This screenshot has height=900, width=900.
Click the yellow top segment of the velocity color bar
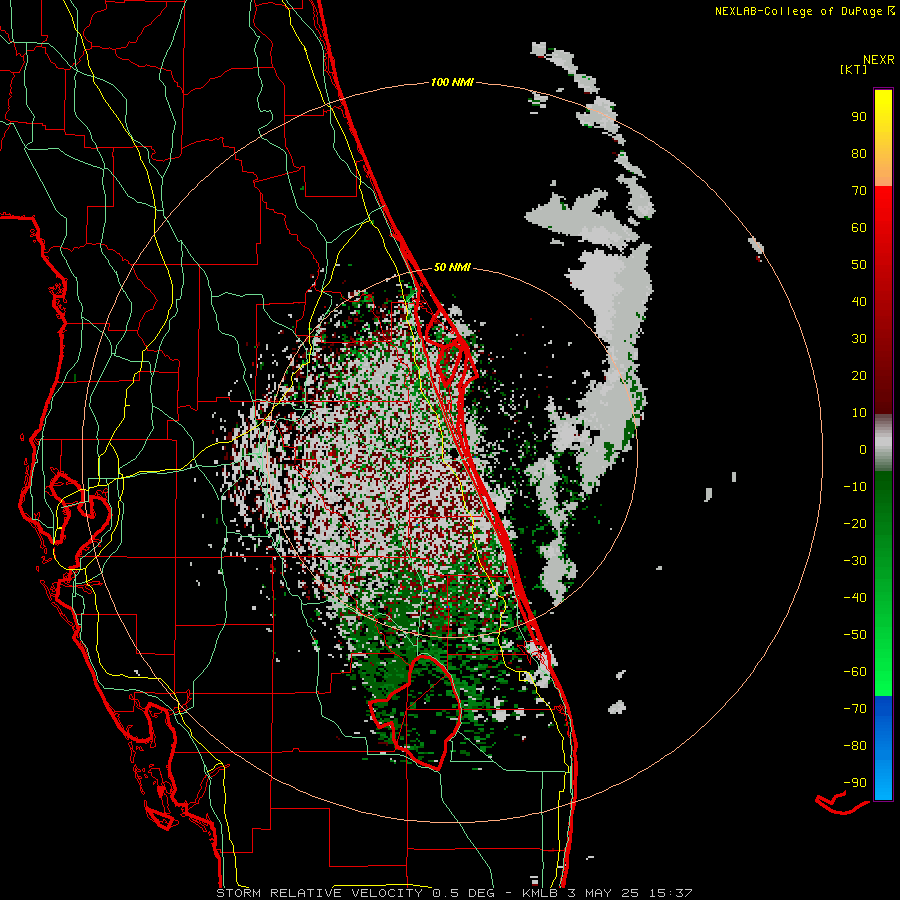883,138
